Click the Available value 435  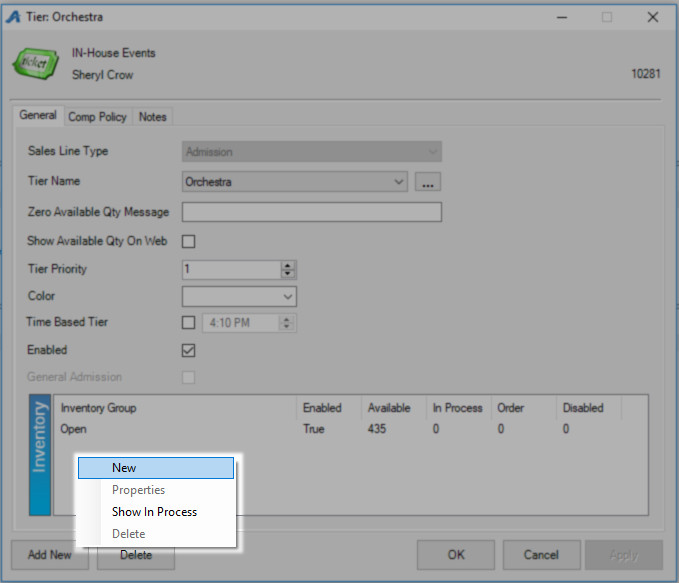pyautogui.click(x=377, y=429)
